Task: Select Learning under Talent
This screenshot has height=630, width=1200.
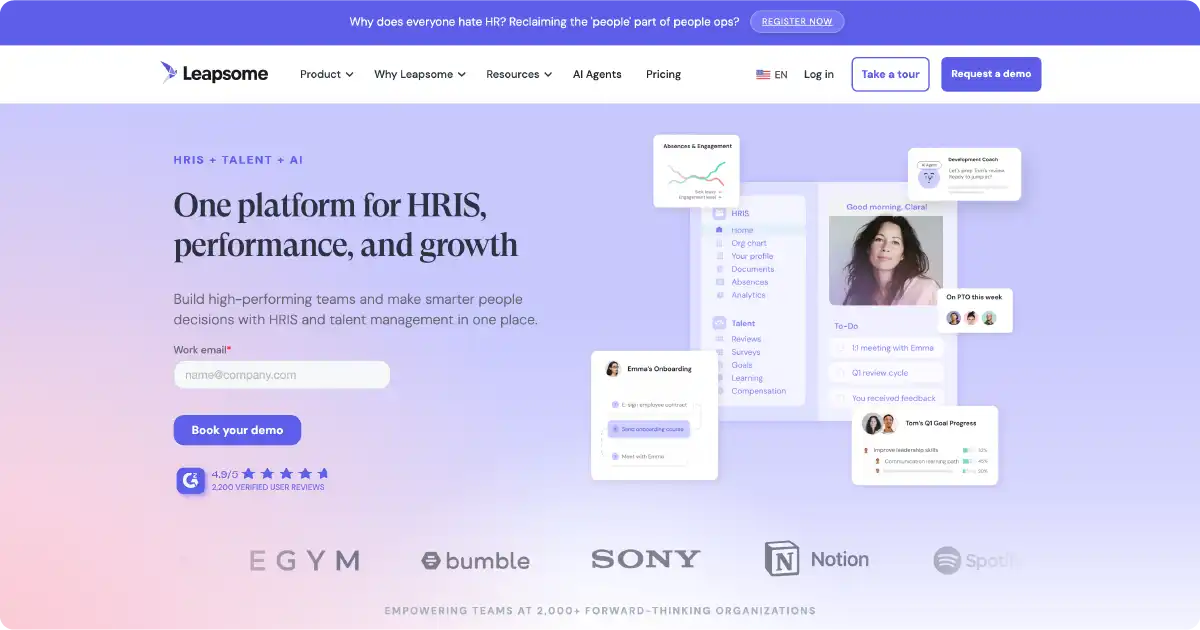Action: point(747,378)
